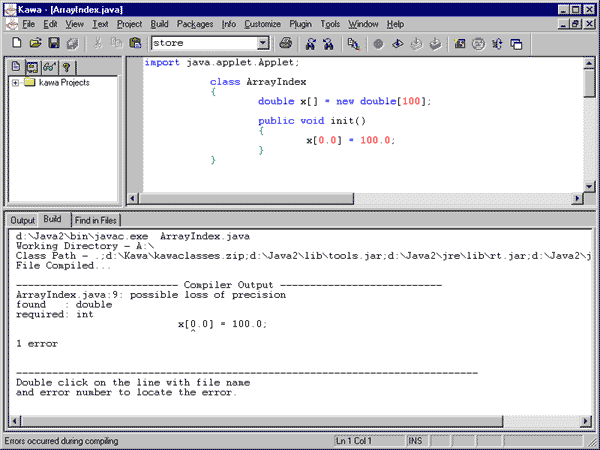
Task: Open the Plugin menu
Action: [300, 24]
